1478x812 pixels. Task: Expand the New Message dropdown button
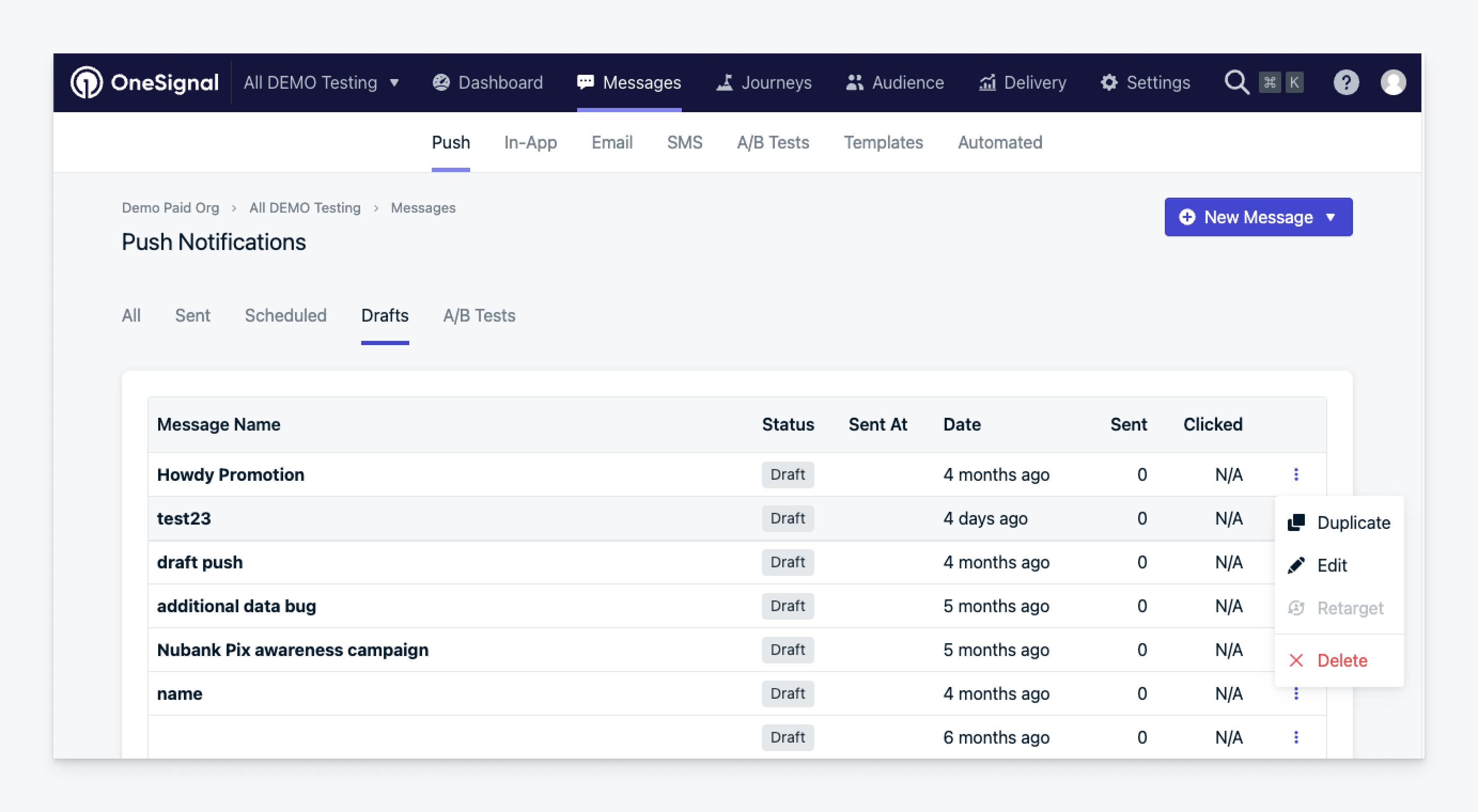tap(1258, 217)
